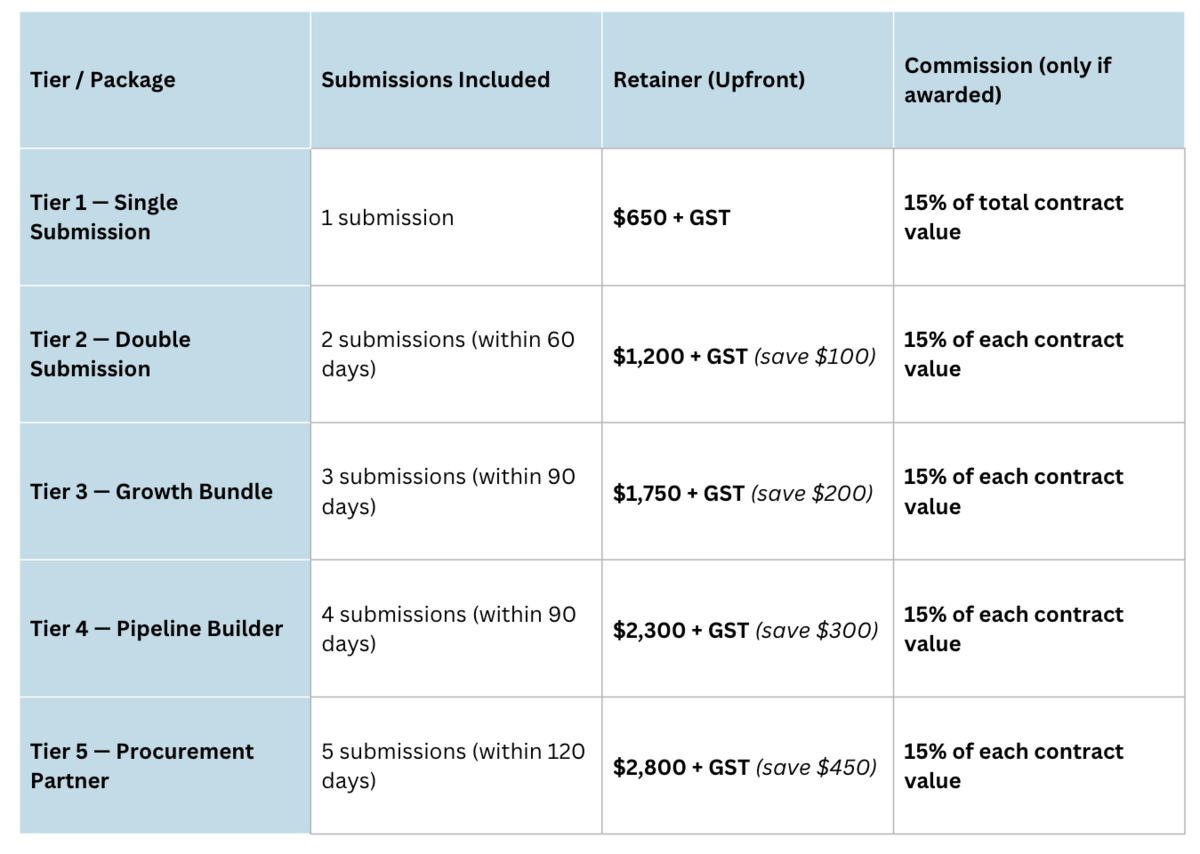
Task: Click the Submissions Included column header
Action: (435, 80)
